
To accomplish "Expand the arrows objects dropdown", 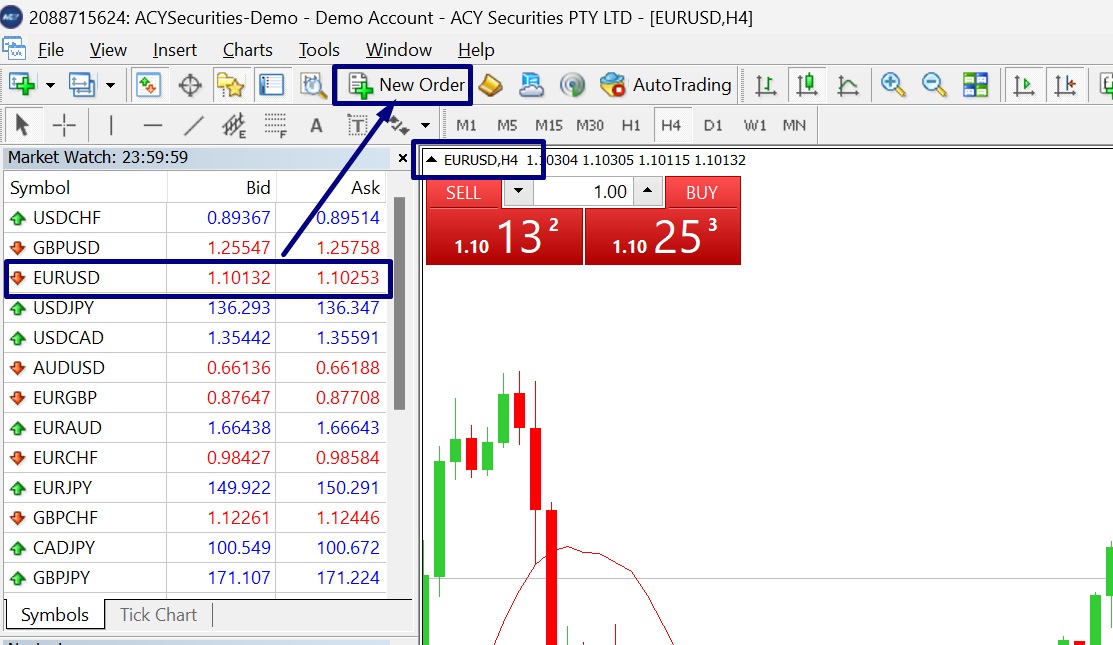I will click(425, 126).
